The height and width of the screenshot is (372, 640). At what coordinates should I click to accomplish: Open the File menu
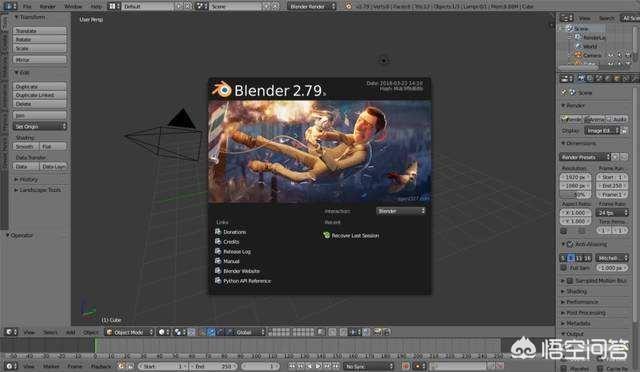(x=27, y=7)
